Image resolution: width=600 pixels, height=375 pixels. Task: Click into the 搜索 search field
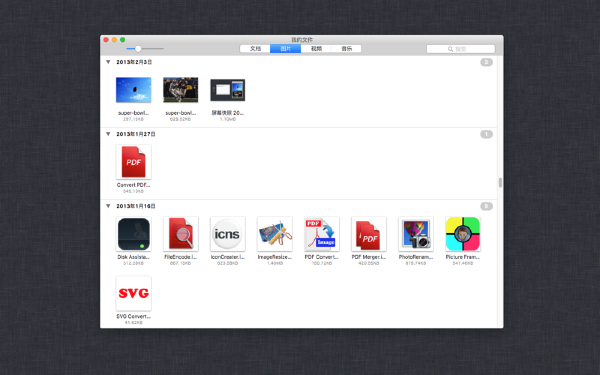click(x=461, y=49)
